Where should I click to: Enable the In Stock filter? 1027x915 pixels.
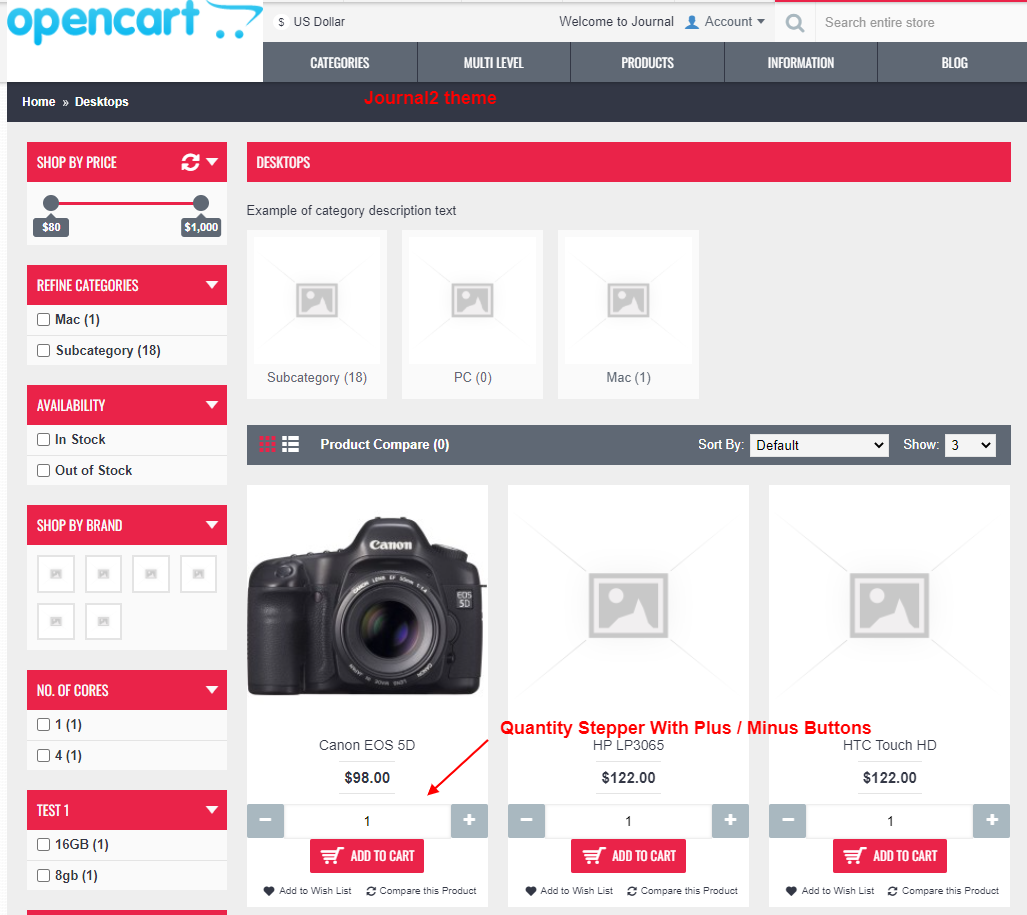(43, 439)
